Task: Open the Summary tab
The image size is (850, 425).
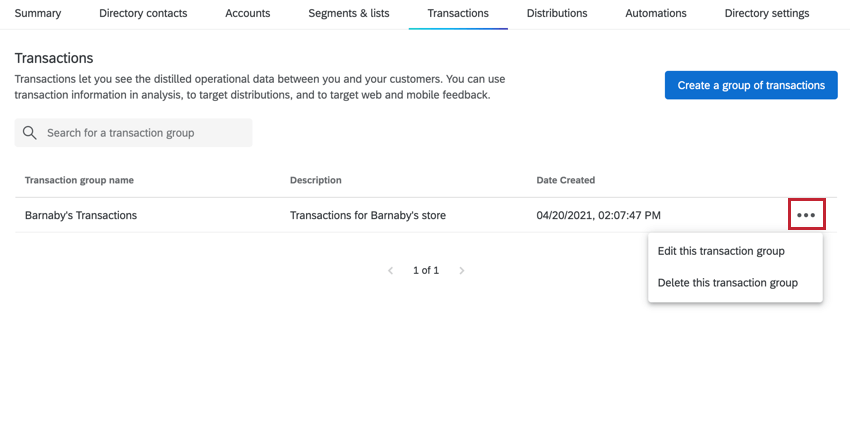Action: point(37,14)
